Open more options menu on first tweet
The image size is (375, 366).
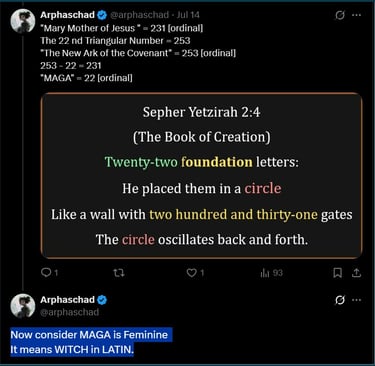(x=357, y=15)
